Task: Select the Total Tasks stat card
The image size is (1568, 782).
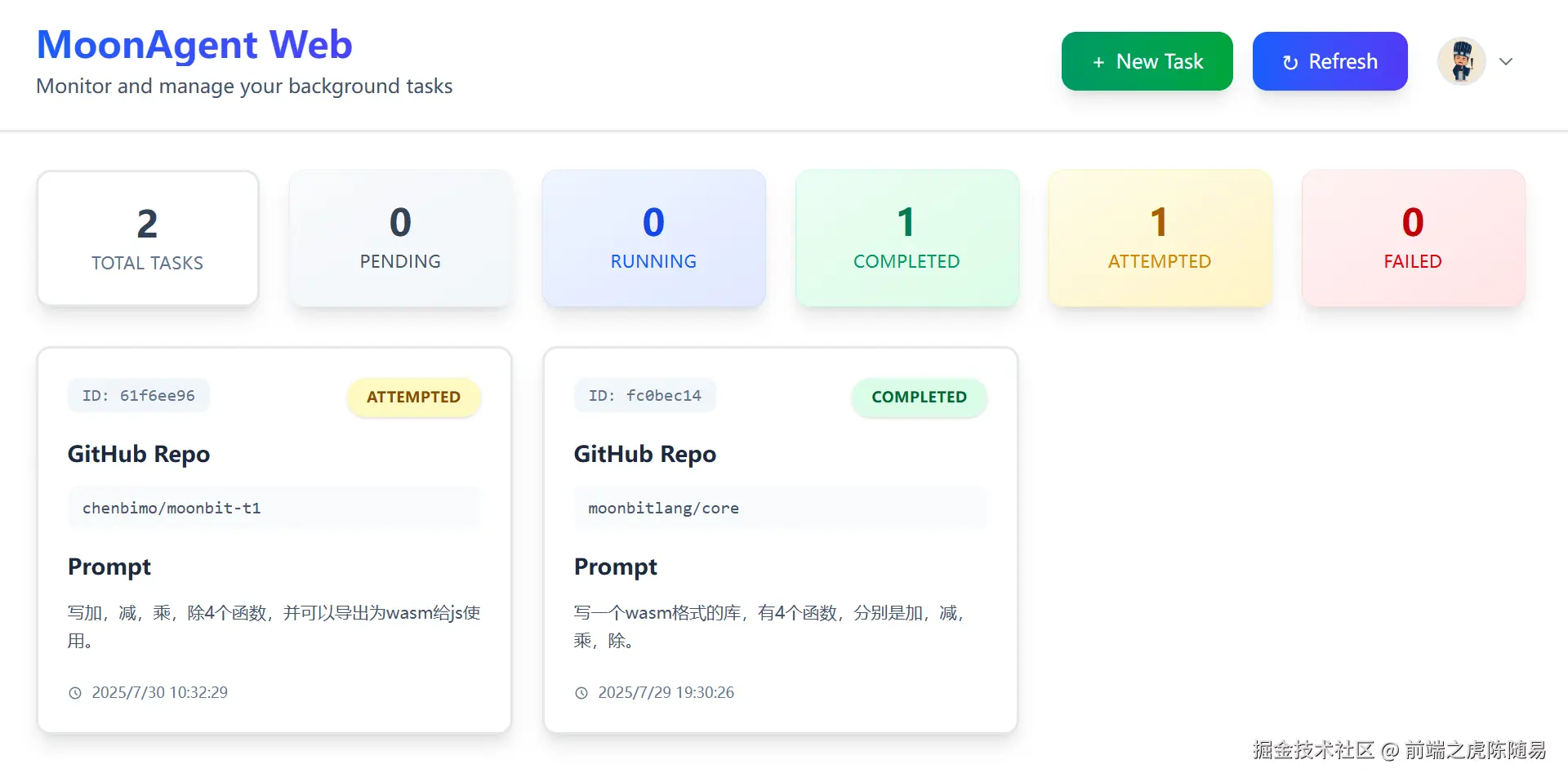Action: pos(148,238)
